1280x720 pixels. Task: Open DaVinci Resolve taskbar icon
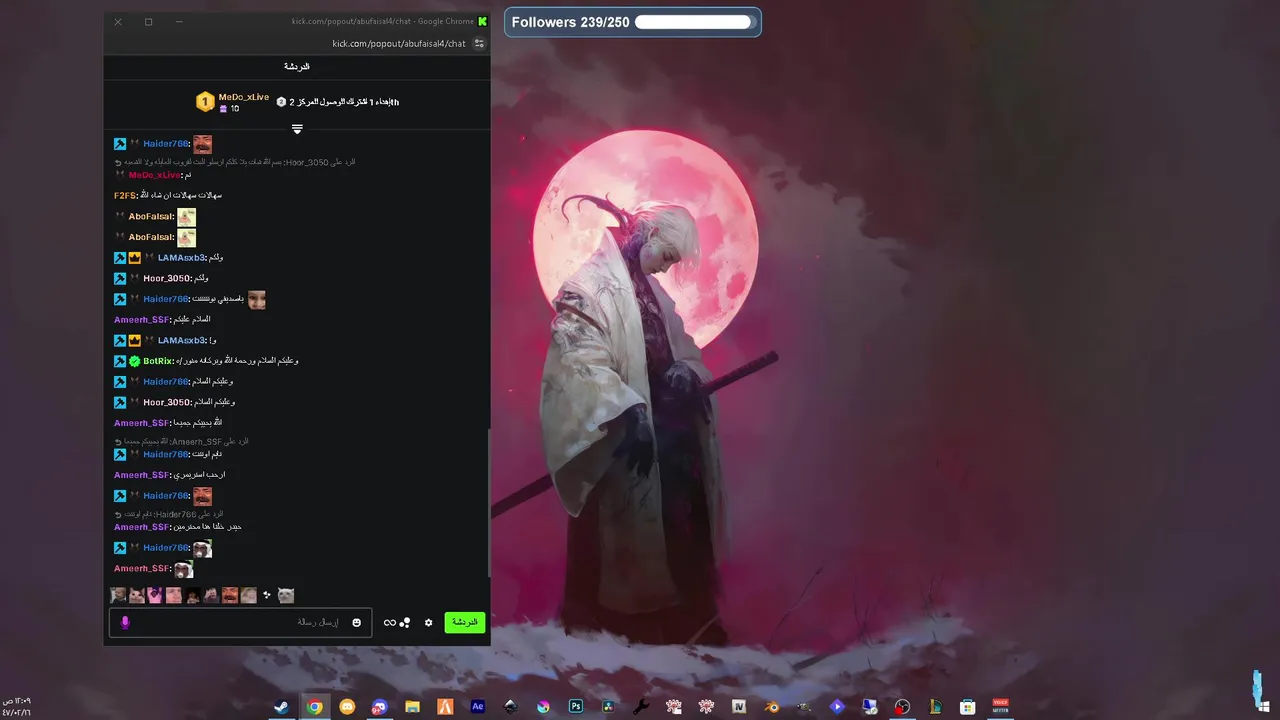[608, 706]
